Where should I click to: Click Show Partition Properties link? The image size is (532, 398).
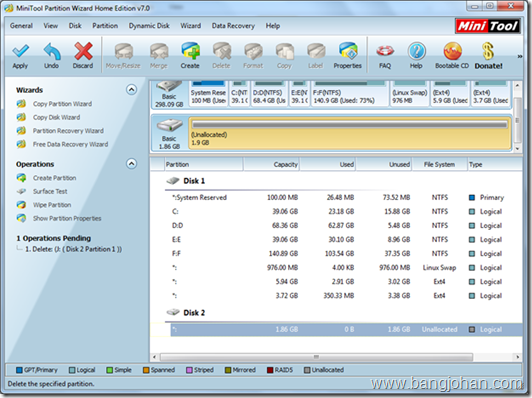(x=67, y=218)
